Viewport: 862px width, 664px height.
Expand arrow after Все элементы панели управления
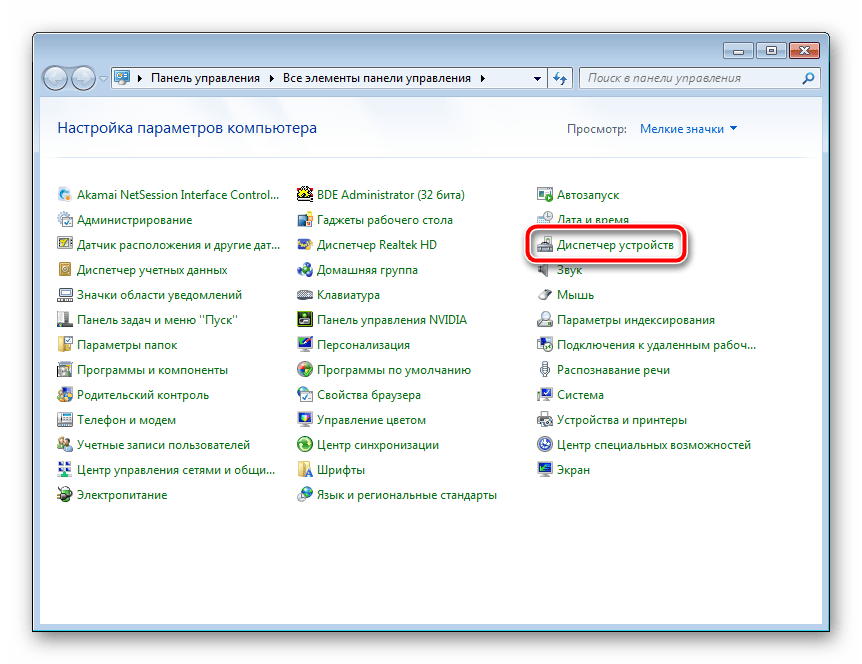tap(483, 78)
